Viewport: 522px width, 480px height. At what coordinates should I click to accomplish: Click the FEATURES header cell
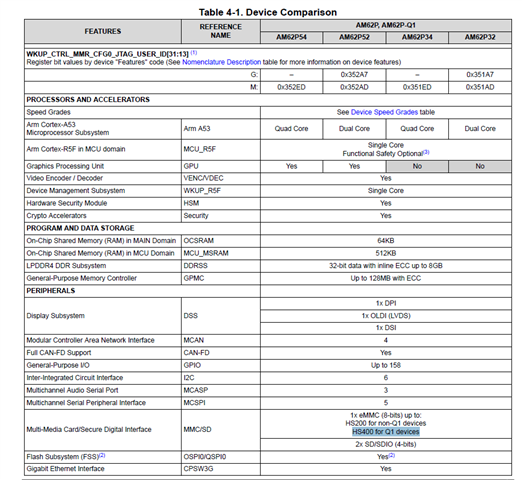click(103, 31)
